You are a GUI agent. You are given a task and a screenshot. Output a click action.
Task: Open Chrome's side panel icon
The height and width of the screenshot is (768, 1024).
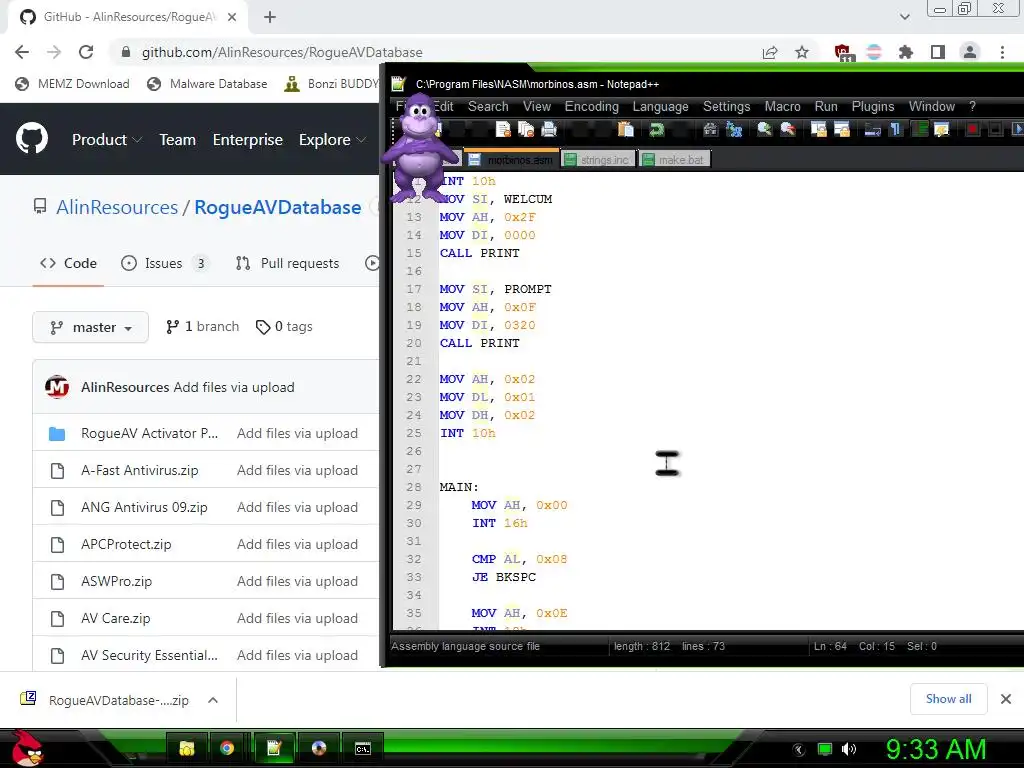click(937, 52)
